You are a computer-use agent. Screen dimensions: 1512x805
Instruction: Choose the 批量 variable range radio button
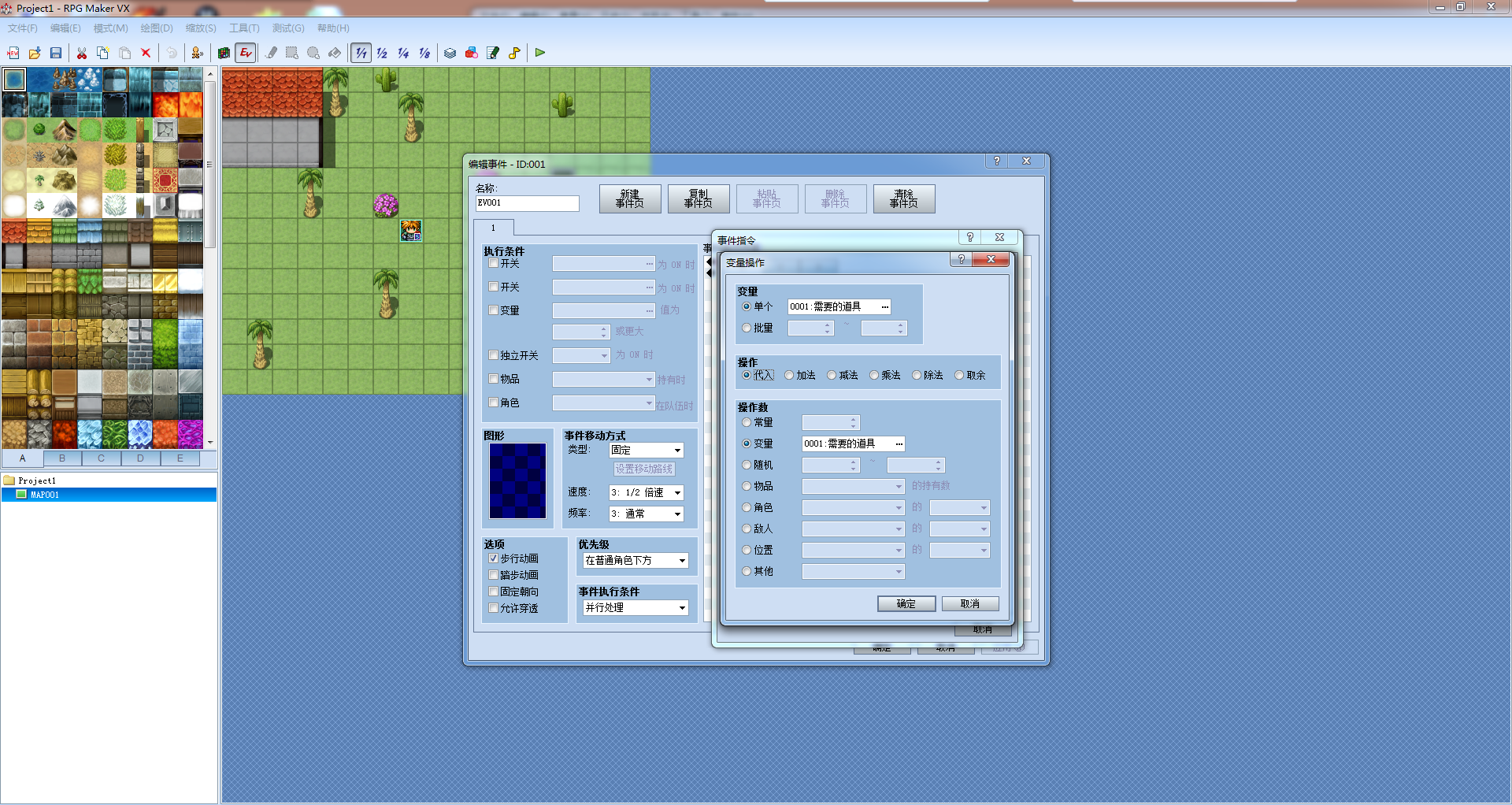(747, 328)
